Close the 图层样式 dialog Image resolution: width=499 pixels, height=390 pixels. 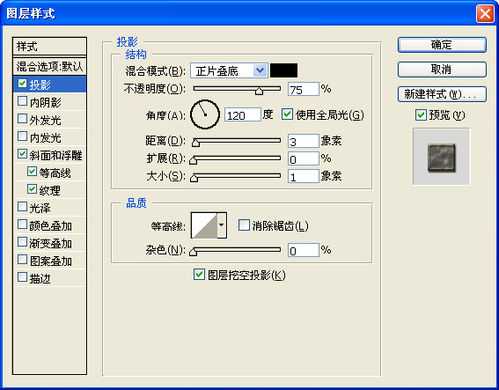click(x=485, y=14)
